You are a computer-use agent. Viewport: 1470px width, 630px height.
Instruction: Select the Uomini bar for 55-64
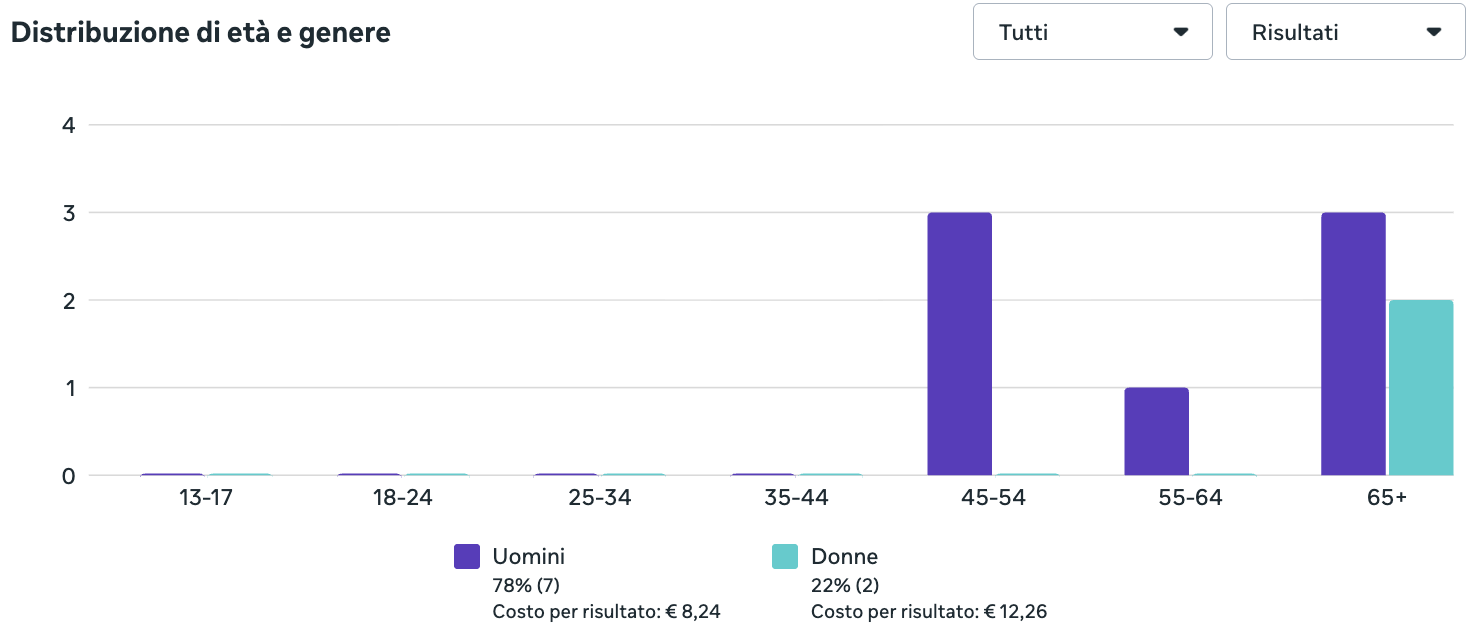point(1157,431)
